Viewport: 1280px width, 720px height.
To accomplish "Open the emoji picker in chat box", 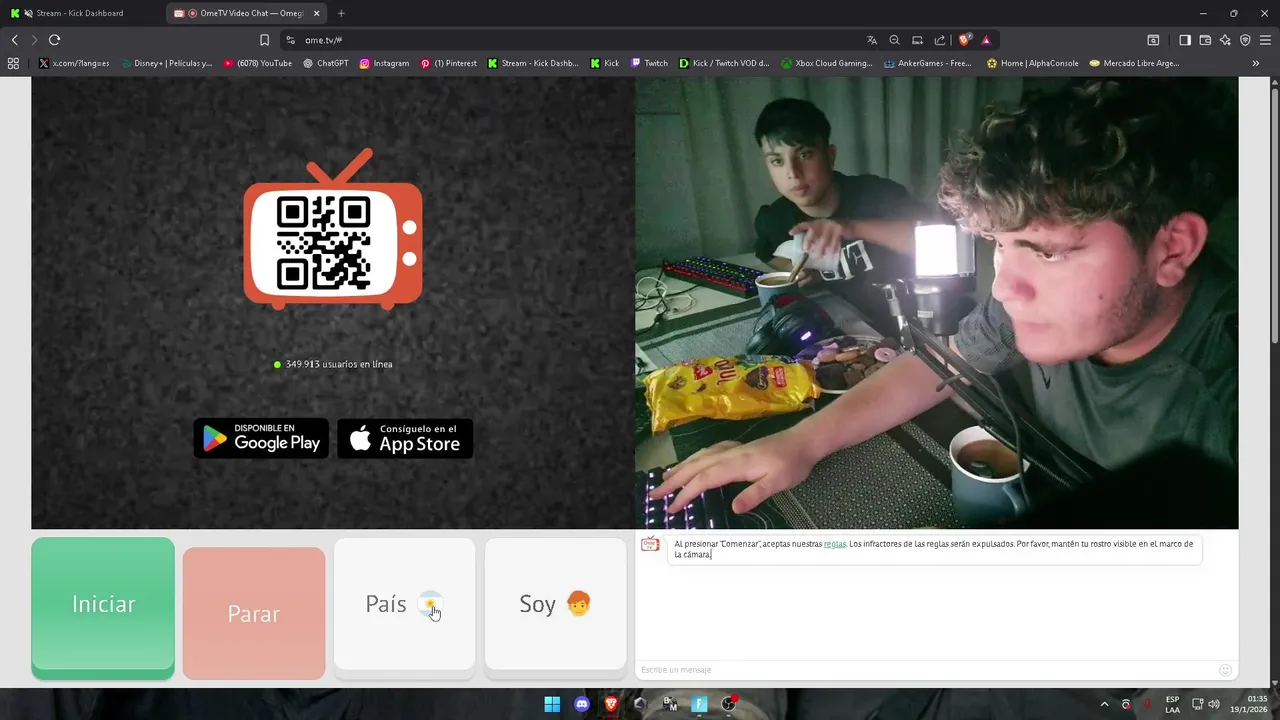I will [x=1225, y=669].
